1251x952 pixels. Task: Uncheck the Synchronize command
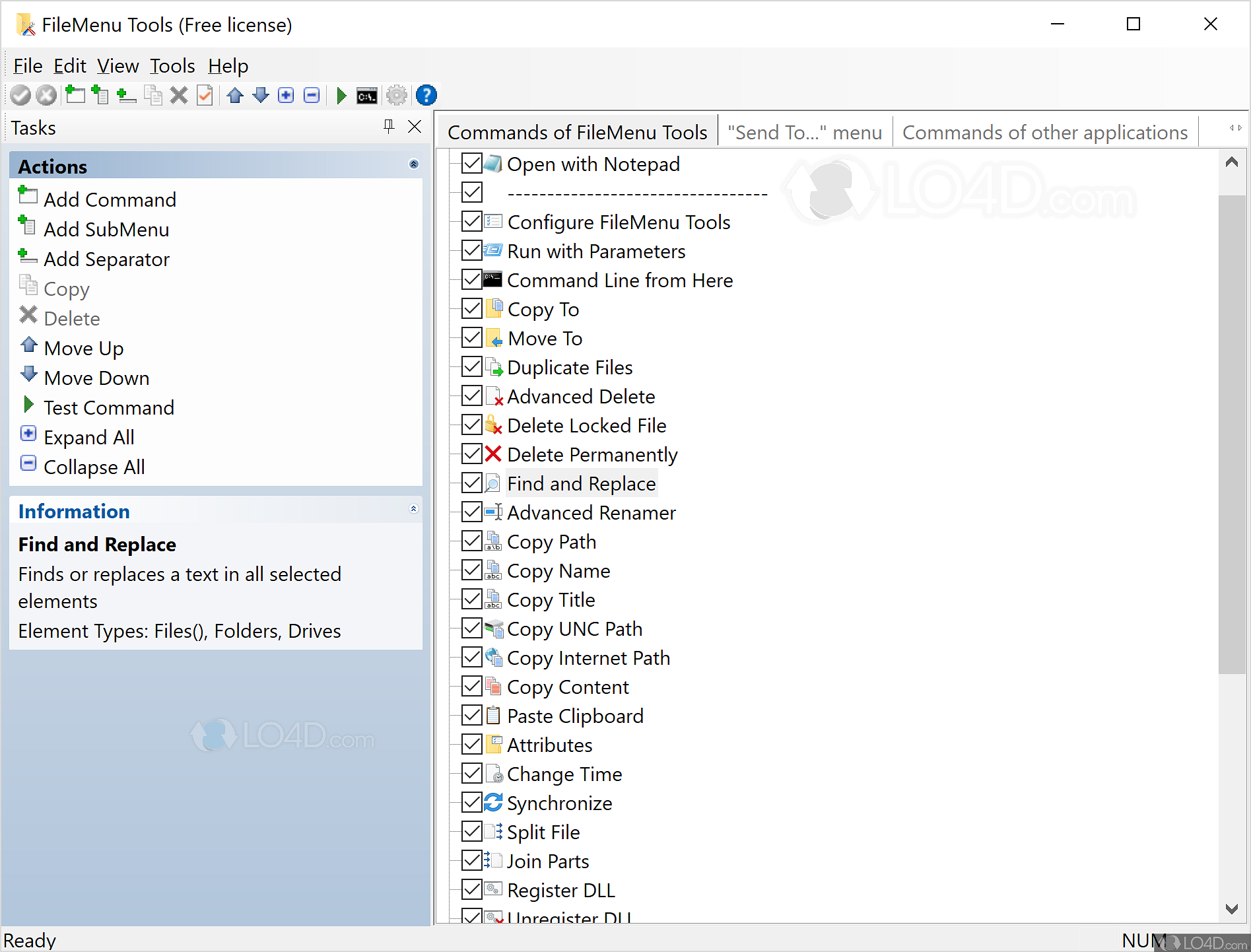(x=471, y=803)
